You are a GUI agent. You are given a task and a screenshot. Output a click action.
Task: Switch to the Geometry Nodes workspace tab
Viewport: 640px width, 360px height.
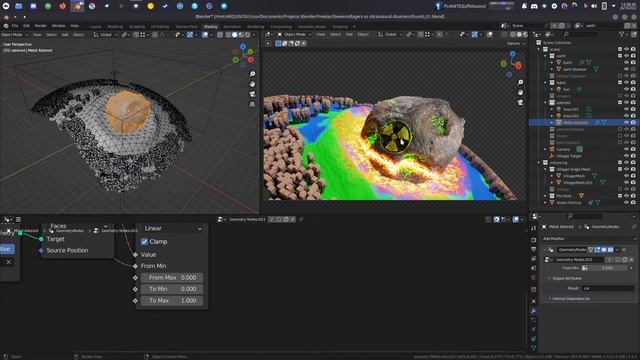(311, 27)
